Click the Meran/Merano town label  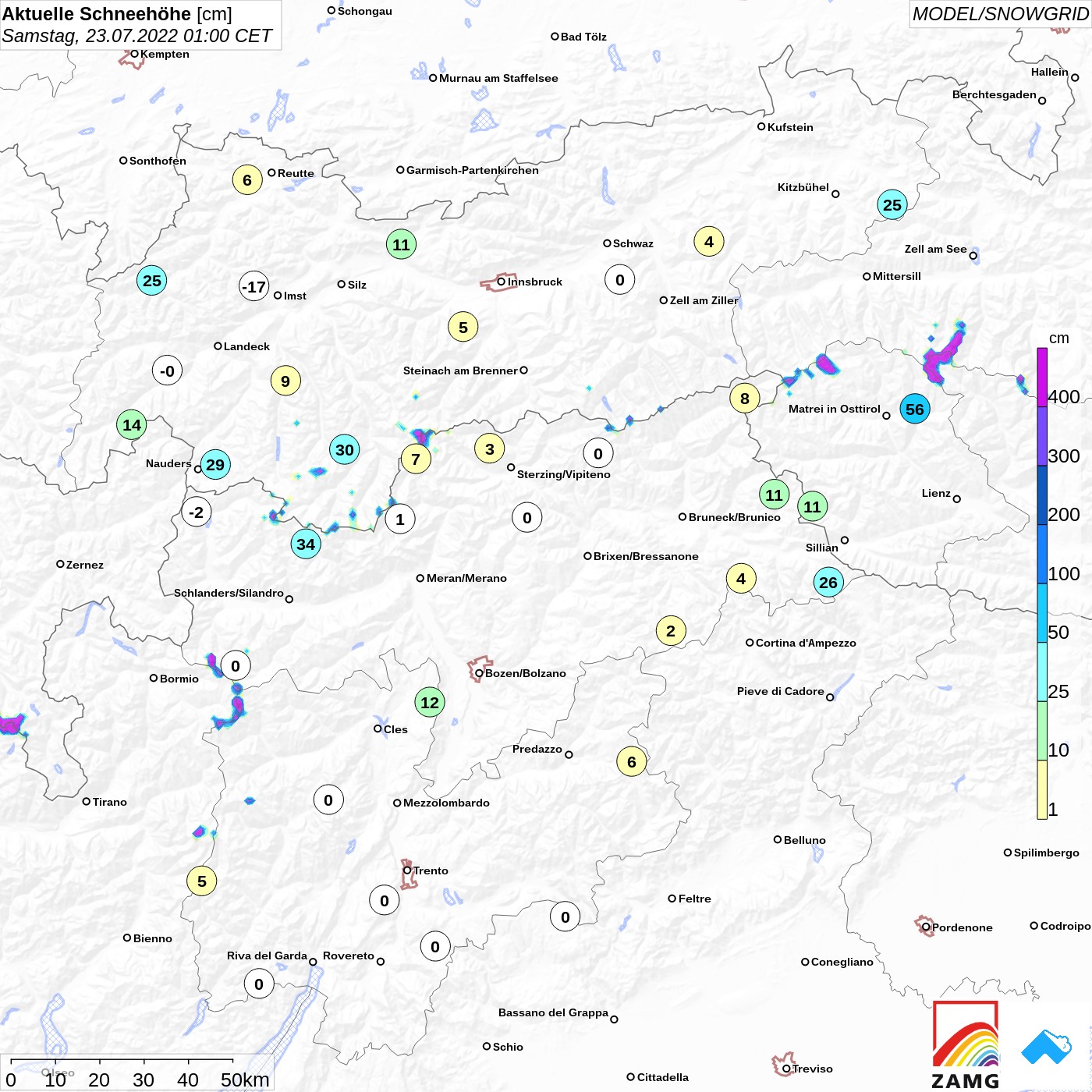tap(466, 578)
